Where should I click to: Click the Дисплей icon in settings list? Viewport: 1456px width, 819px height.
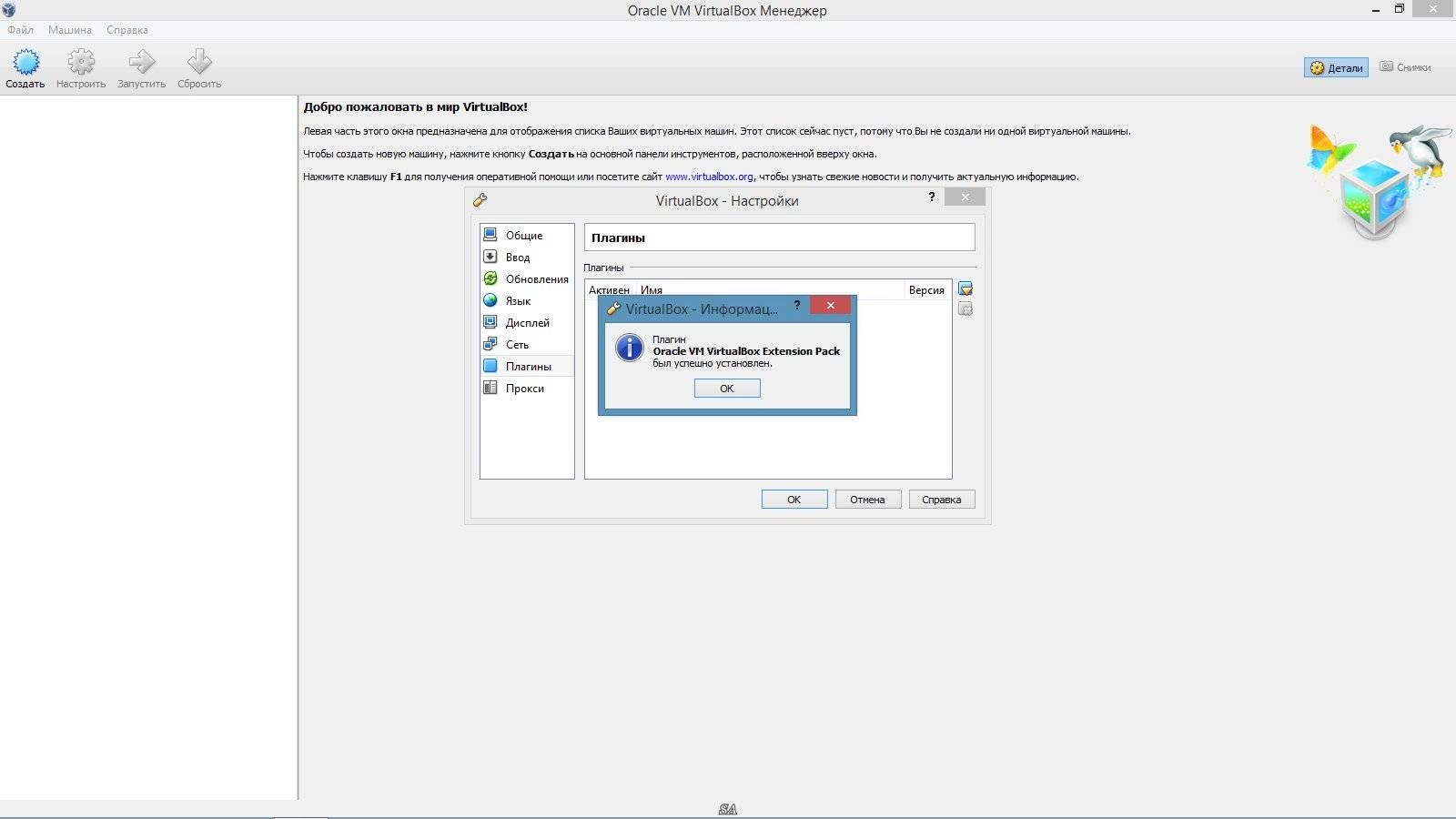pos(490,321)
